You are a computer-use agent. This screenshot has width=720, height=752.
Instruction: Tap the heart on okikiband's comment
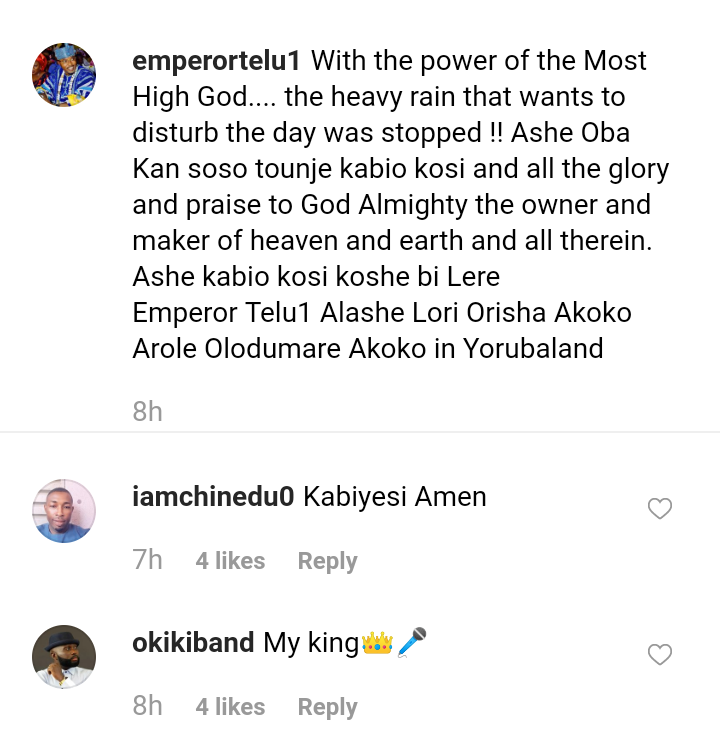pos(659,655)
